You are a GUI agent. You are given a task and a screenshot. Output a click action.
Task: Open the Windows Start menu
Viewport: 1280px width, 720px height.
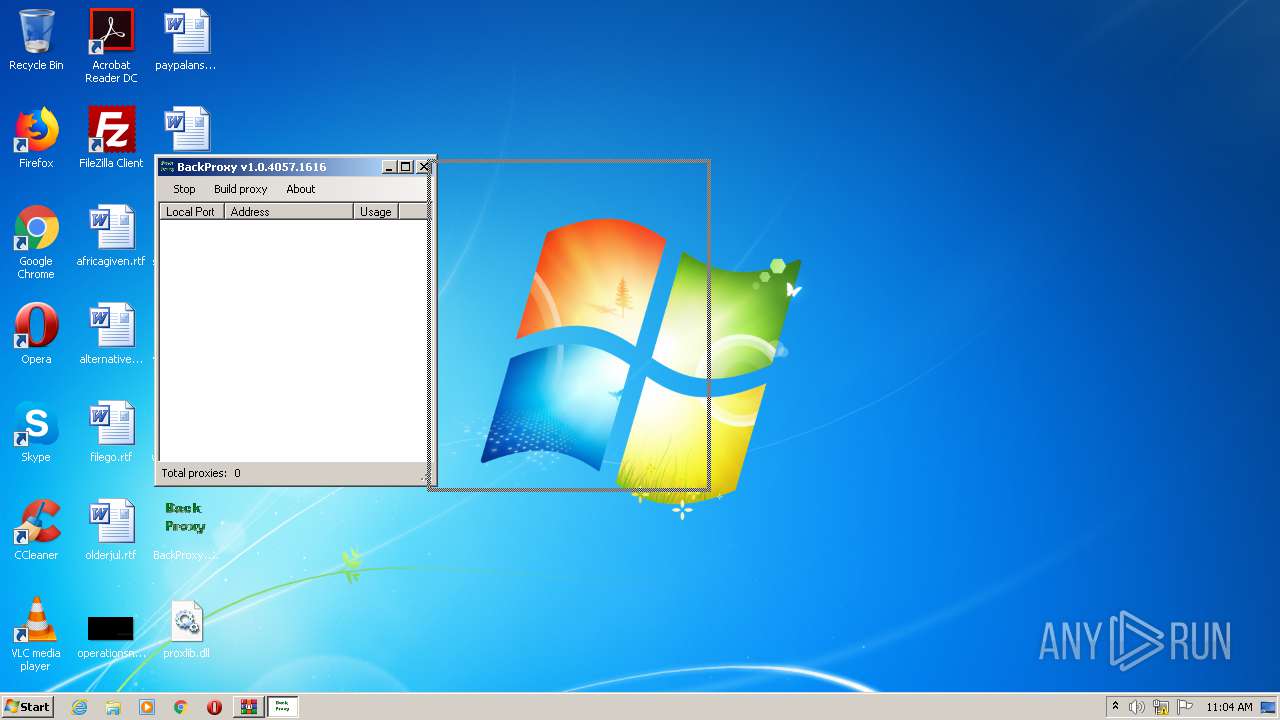pos(27,707)
